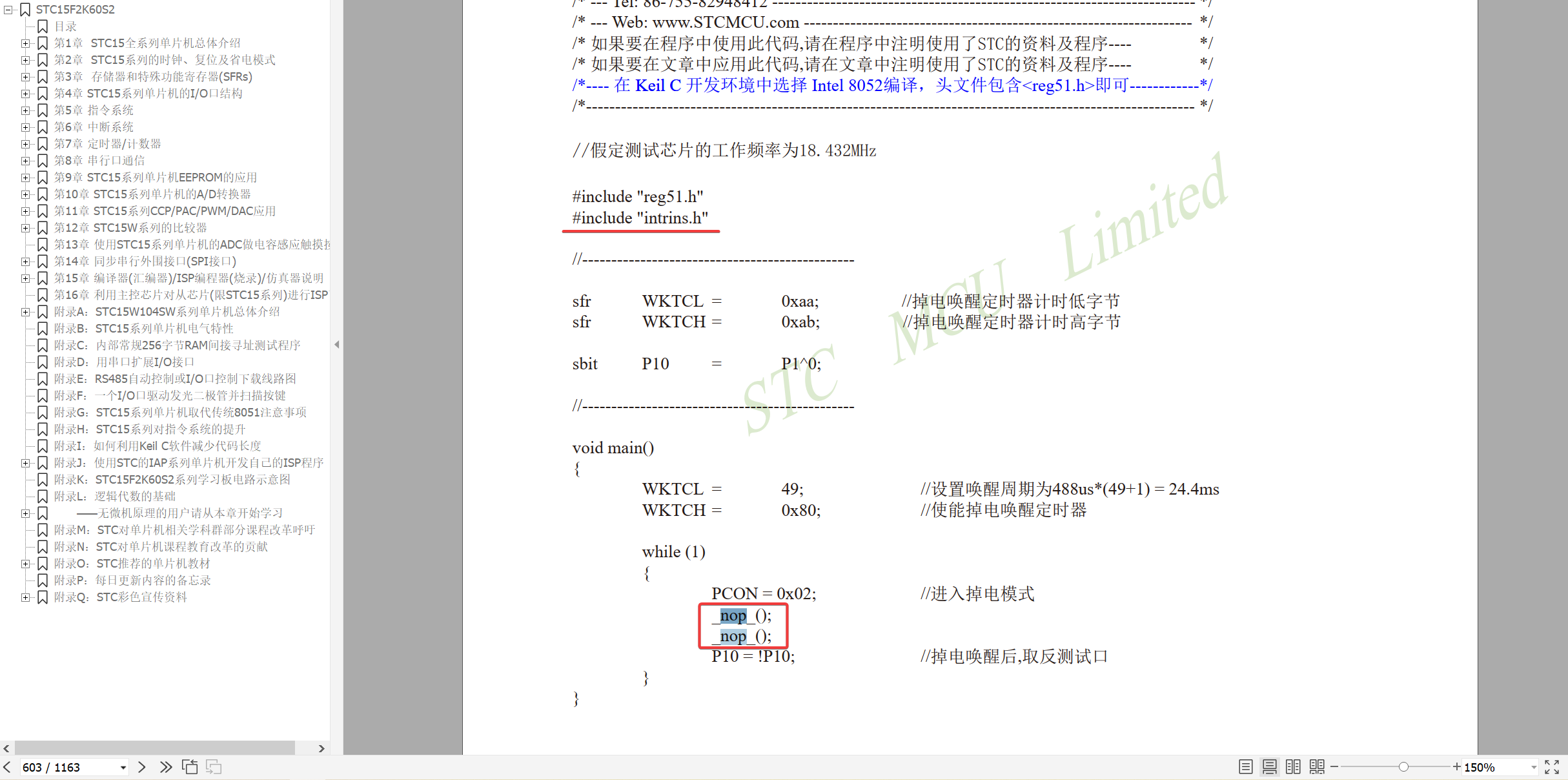
Task: Expand the 第7章 定时器/计数器 bookmark
Action: coord(25,144)
